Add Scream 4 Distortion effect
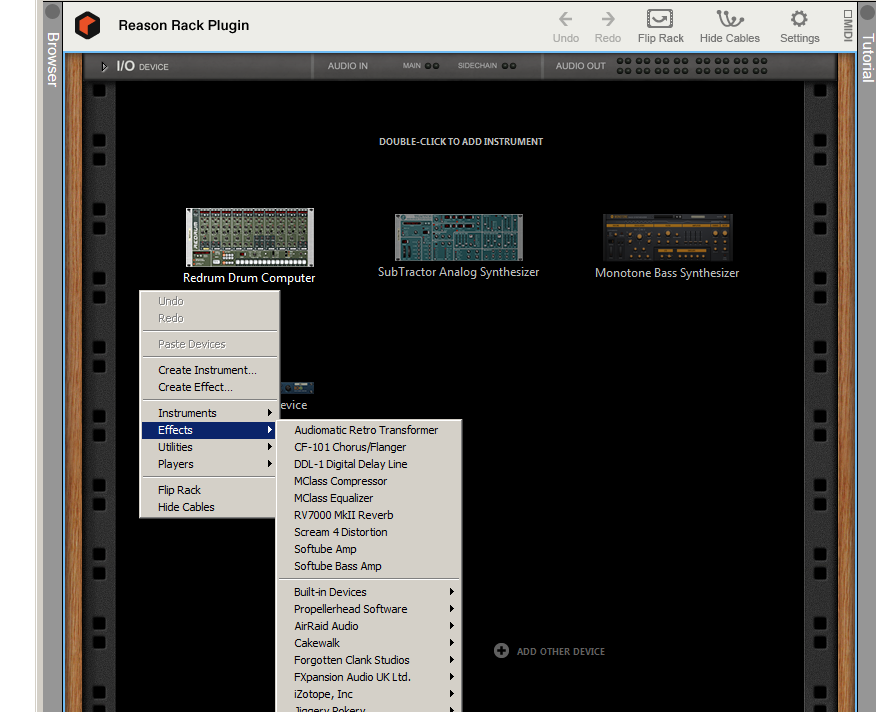This screenshot has height=712, width=876. tap(369, 532)
